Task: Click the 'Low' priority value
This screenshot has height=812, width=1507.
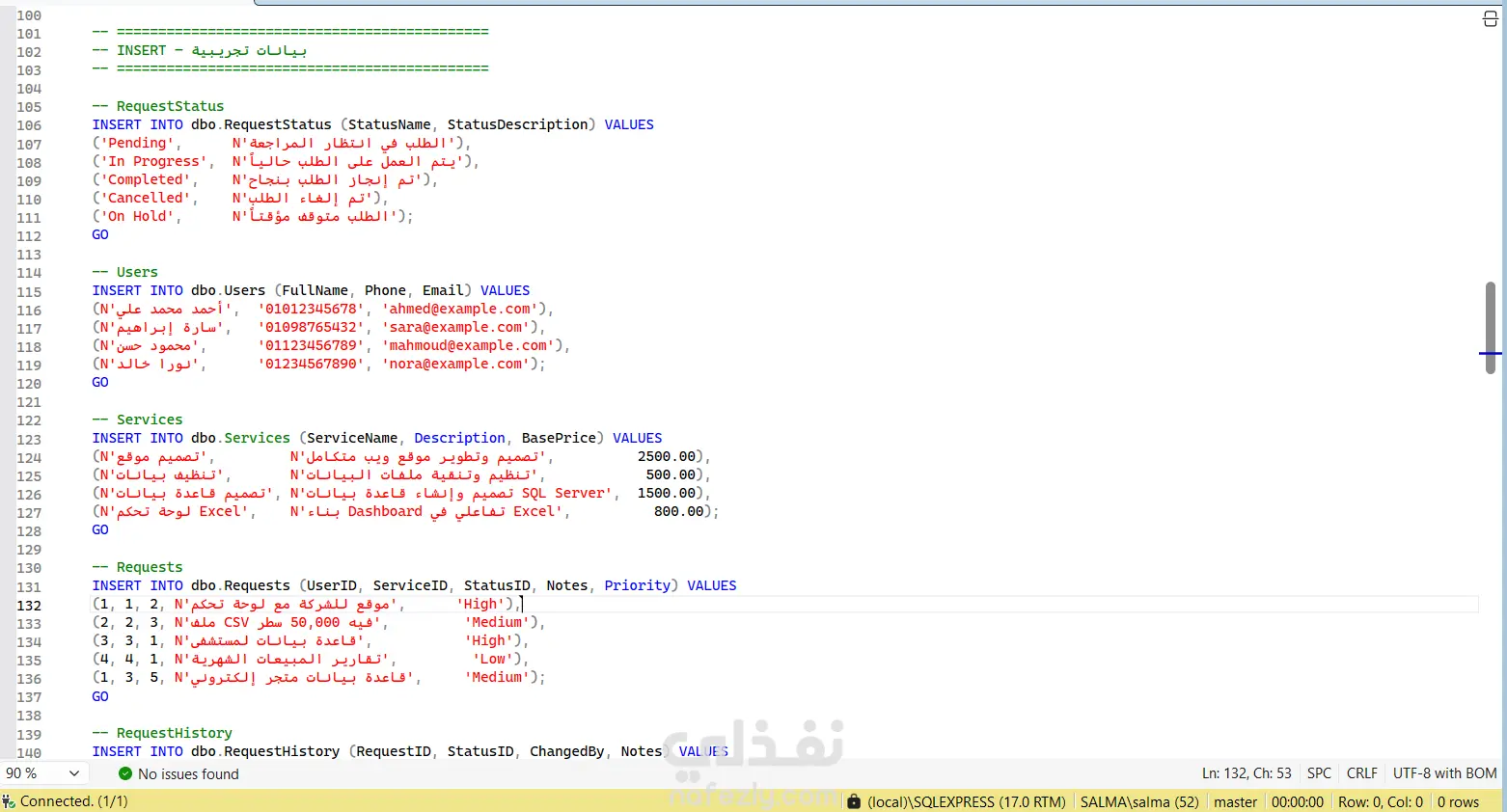Action: point(494,659)
